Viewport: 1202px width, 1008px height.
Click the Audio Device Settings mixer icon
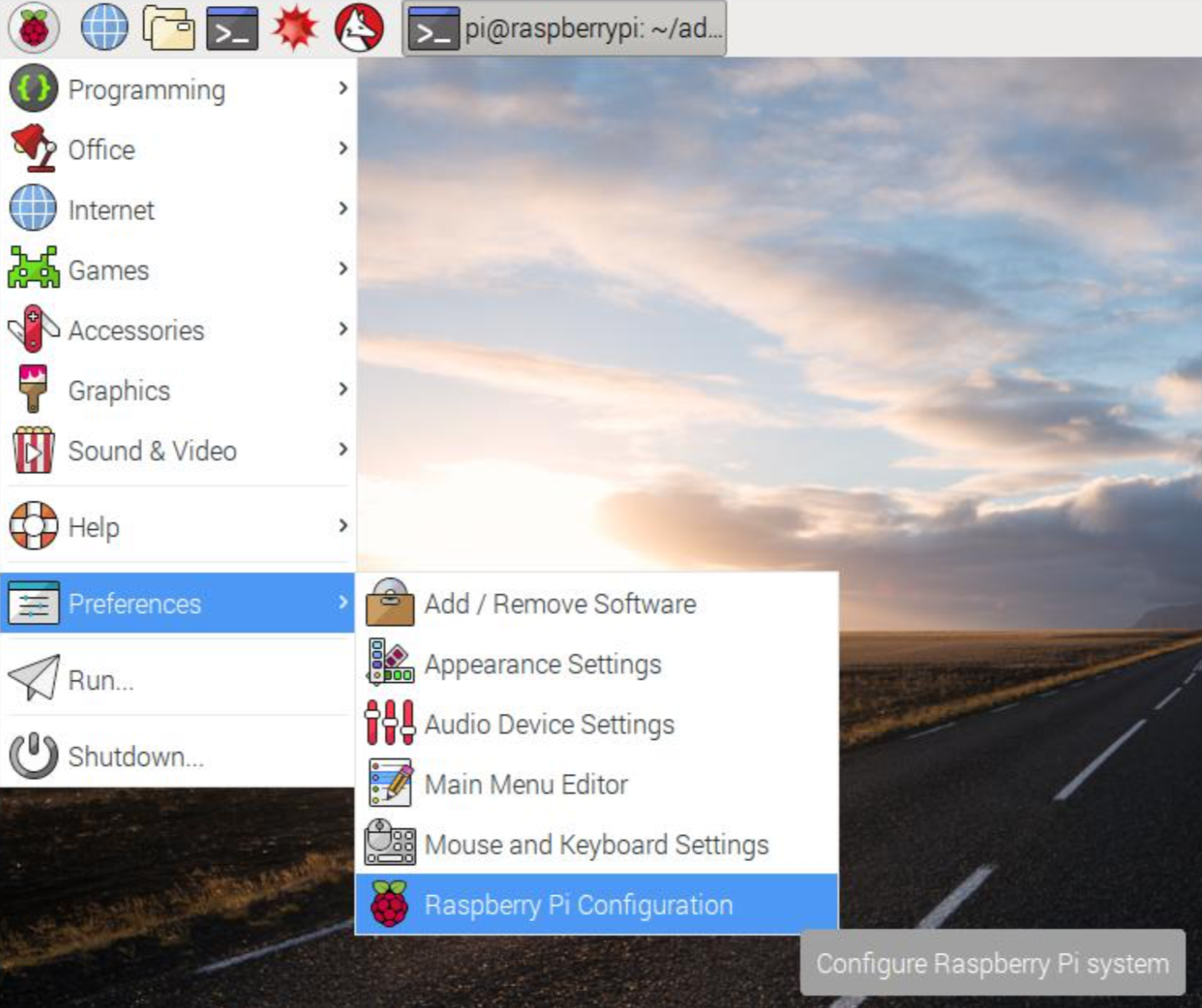pyautogui.click(x=390, y=723)
